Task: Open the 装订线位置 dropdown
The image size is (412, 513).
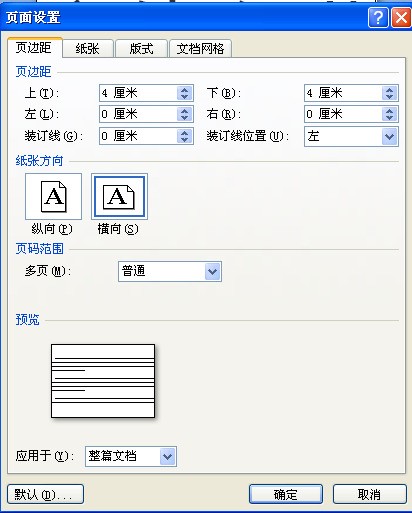Action: (x=390, y=136)
